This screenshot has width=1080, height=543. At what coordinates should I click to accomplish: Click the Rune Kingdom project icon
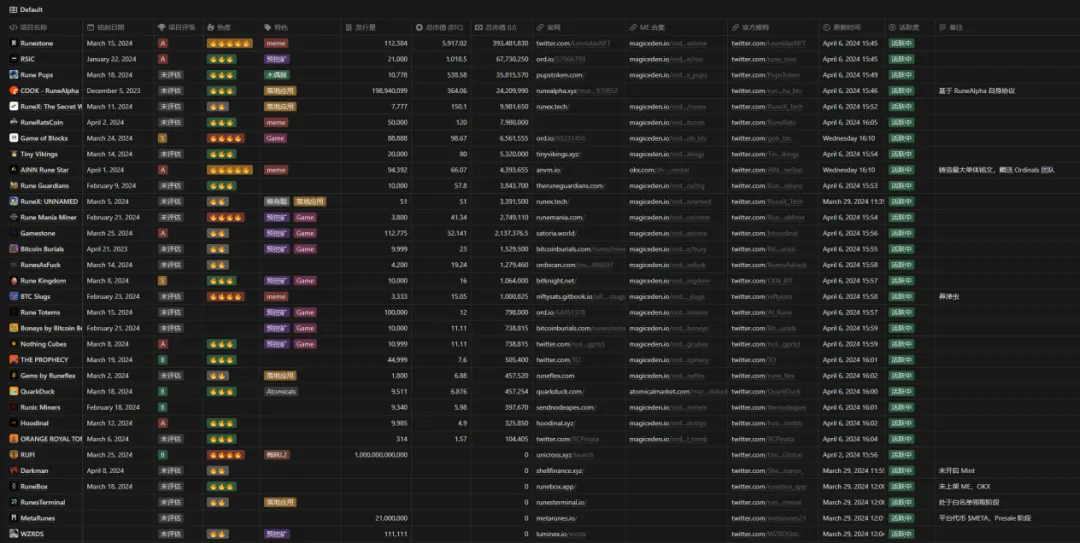tap(14, 281)
